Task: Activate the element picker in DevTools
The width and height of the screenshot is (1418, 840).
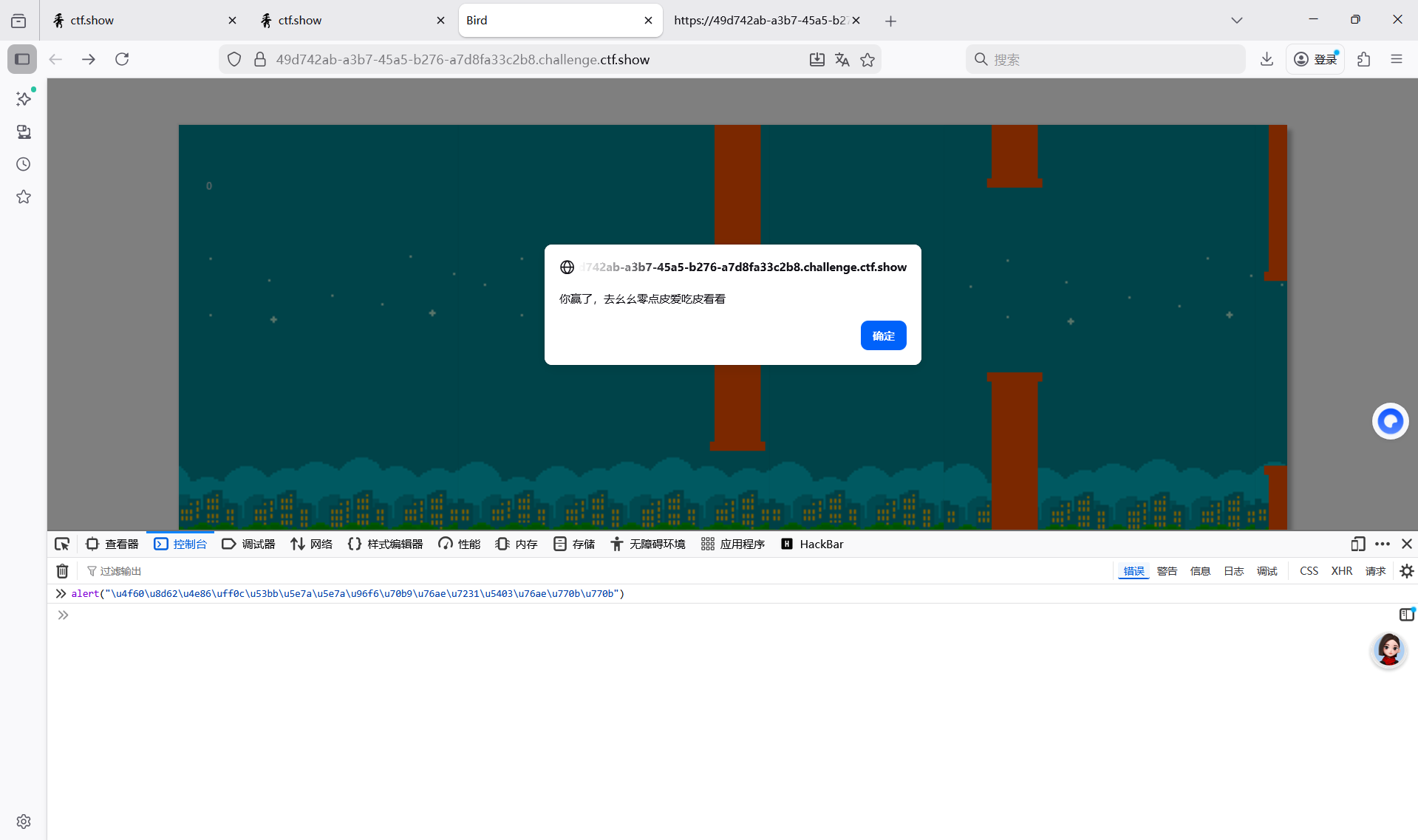Action: point(62,544)
